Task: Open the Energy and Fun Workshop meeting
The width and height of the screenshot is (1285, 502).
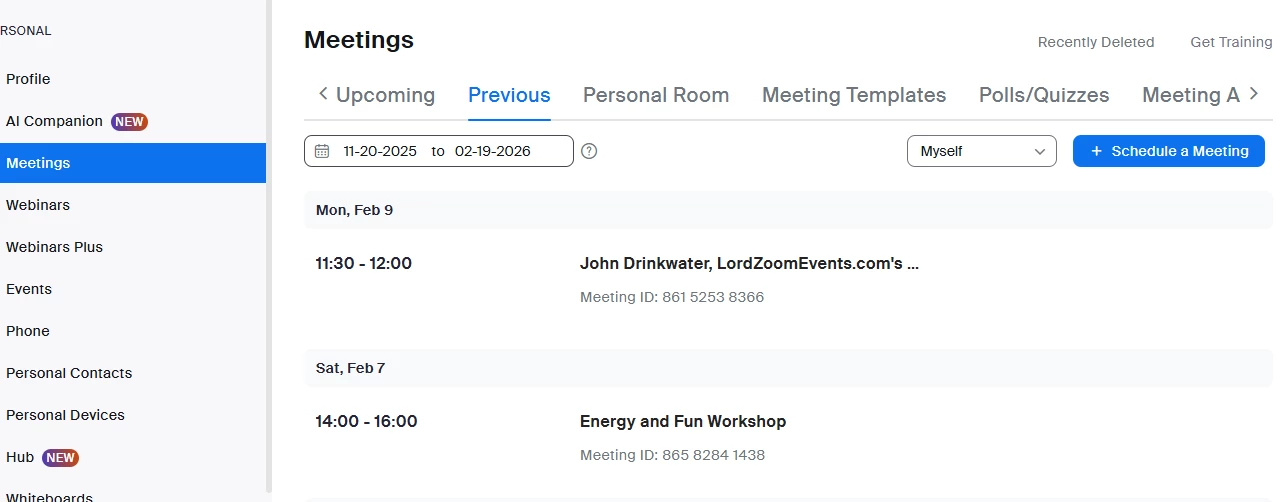Action: [x=682, y=421]
